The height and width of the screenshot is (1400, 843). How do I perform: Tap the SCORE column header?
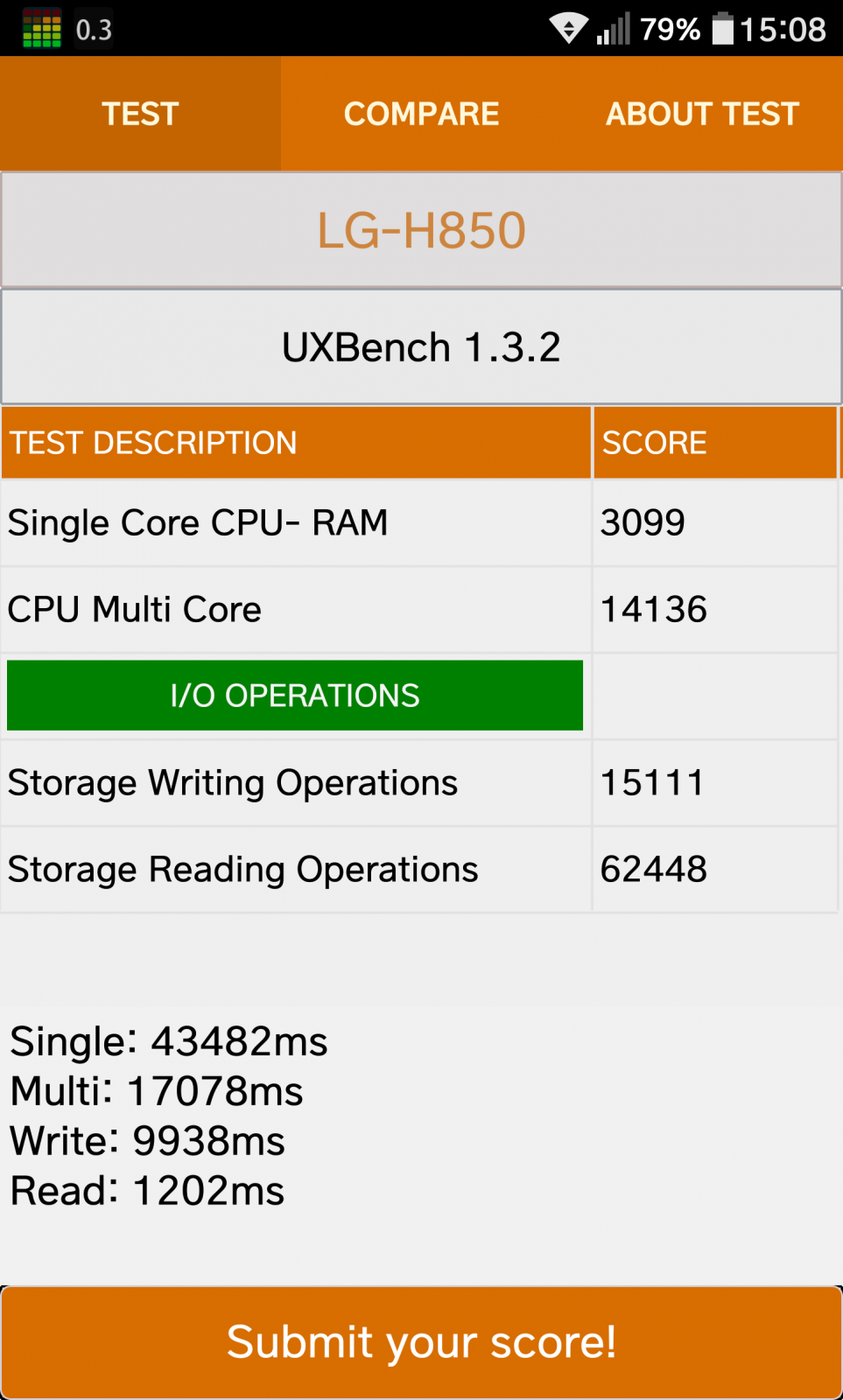[715, 443]
